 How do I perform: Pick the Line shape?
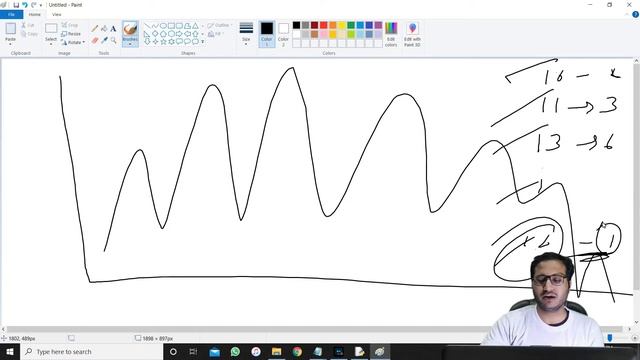coord(147,26)
